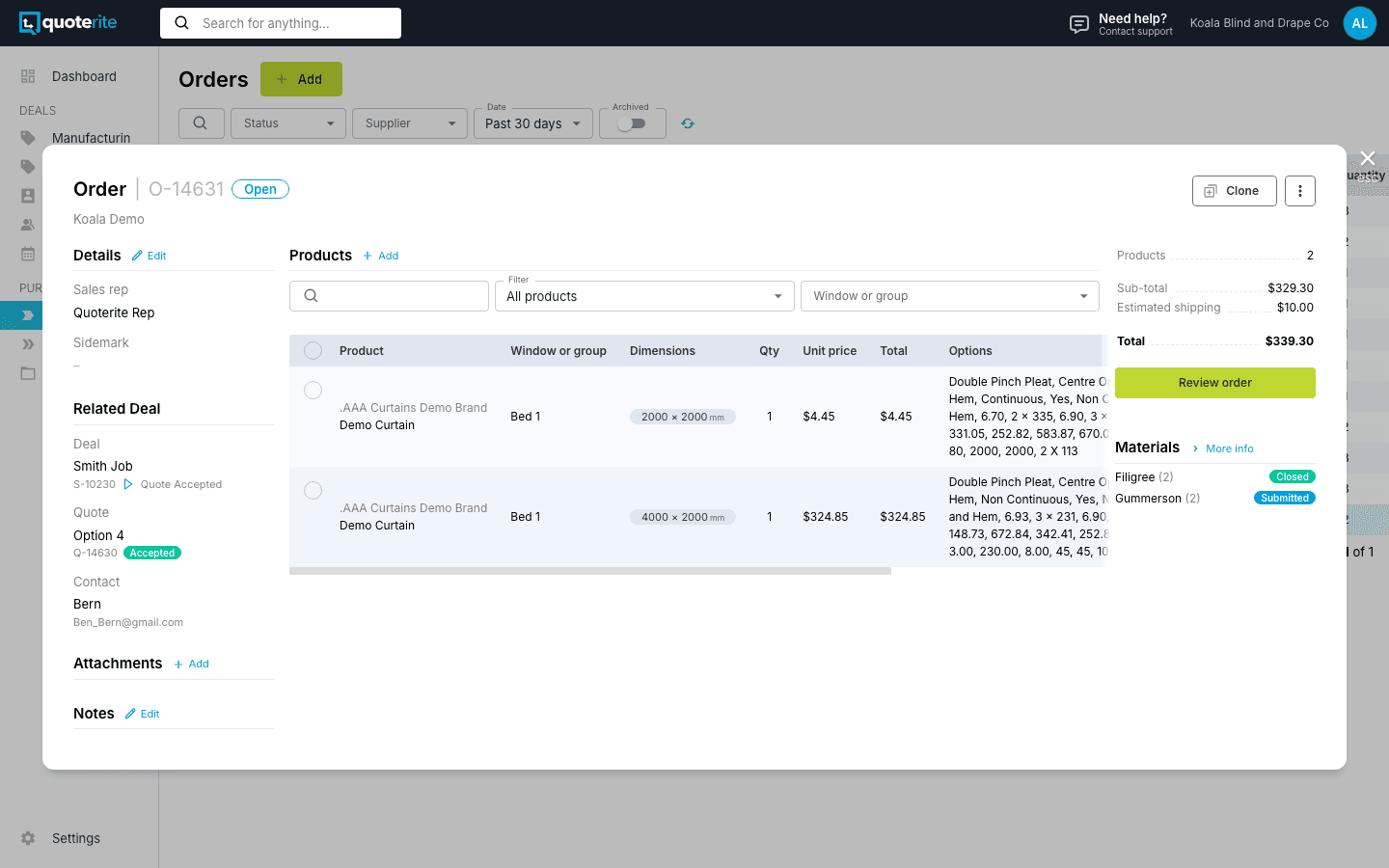Click the Clone order button
This screenshot has height=868, width=1389.
(1235, 191)
